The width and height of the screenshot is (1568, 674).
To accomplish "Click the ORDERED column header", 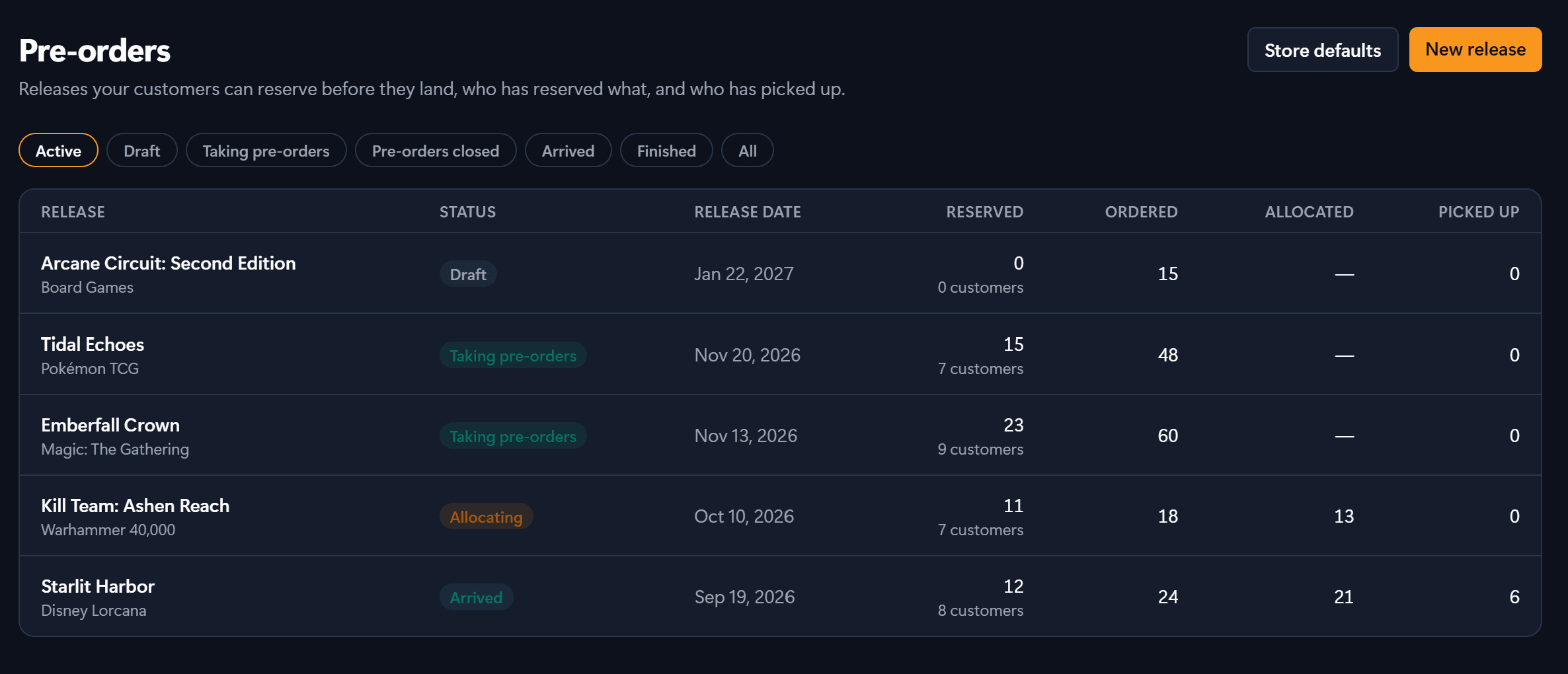I will click(1141, 212).
